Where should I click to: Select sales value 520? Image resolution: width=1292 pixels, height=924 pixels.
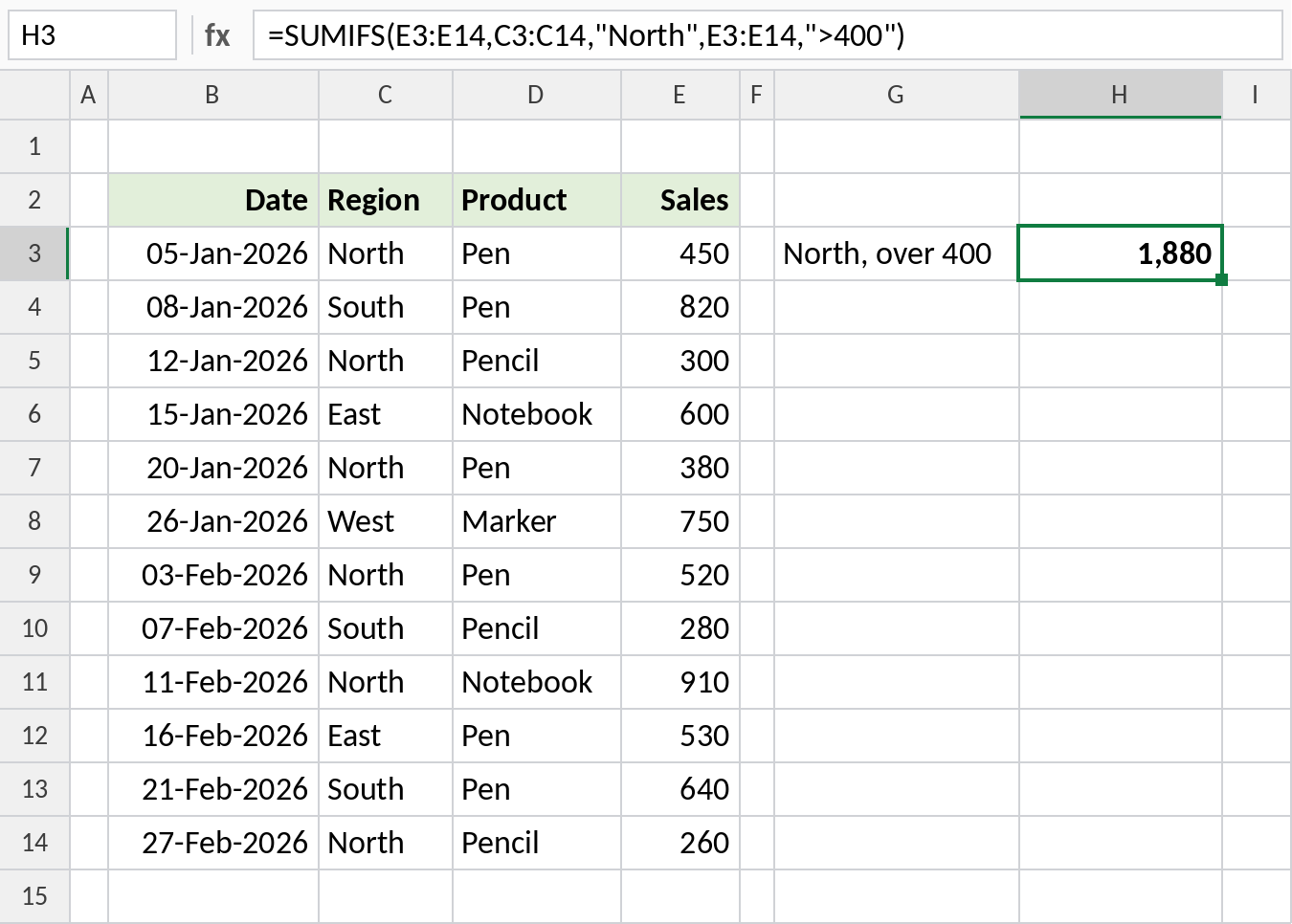coord(680,575)
